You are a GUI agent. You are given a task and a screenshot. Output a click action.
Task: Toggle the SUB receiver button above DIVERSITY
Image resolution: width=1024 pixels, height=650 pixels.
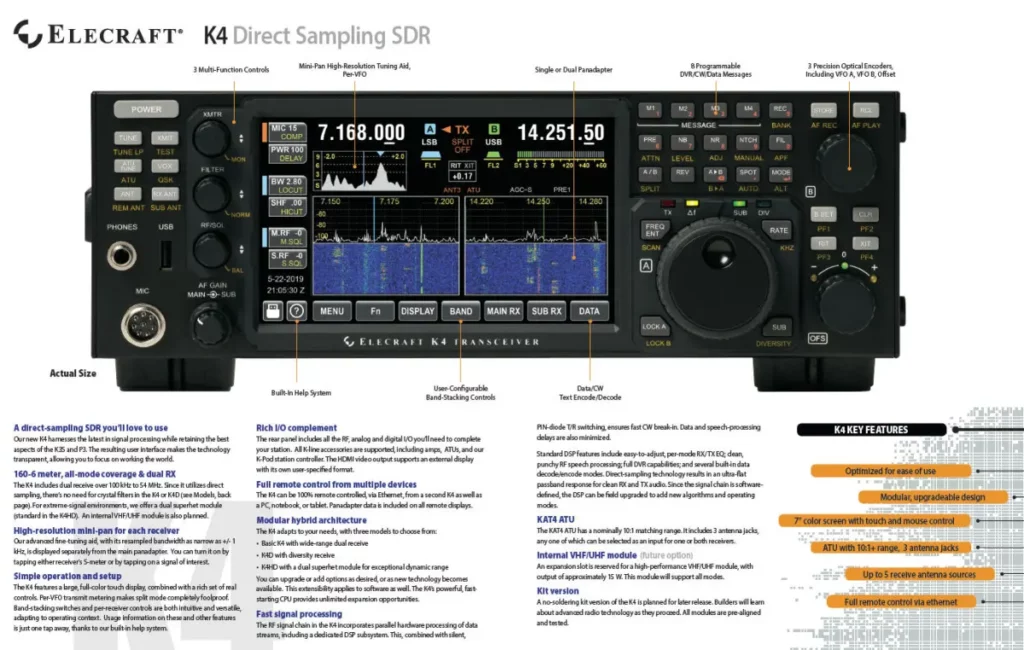click(778, 327)
